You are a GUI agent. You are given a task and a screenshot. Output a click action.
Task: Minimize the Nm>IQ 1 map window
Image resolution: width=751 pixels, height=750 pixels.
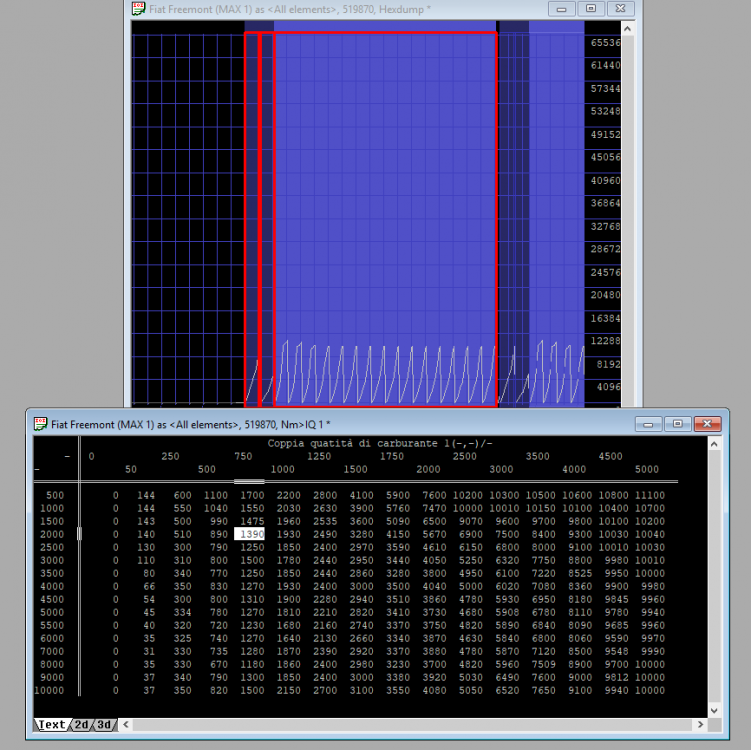click(650, 424)
